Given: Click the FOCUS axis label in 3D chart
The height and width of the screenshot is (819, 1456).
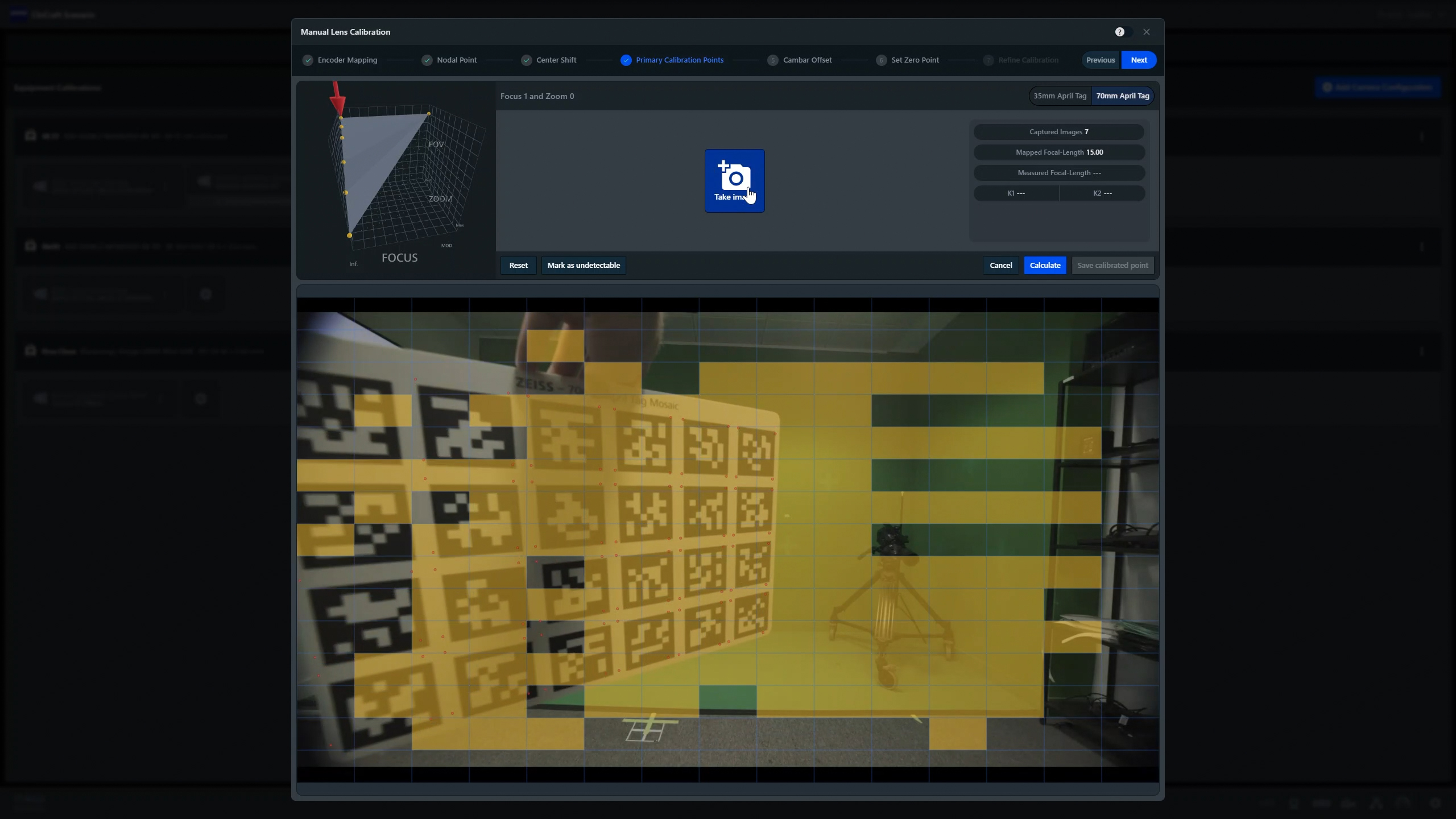Looking at the screenshot, I should pos(399,258).
